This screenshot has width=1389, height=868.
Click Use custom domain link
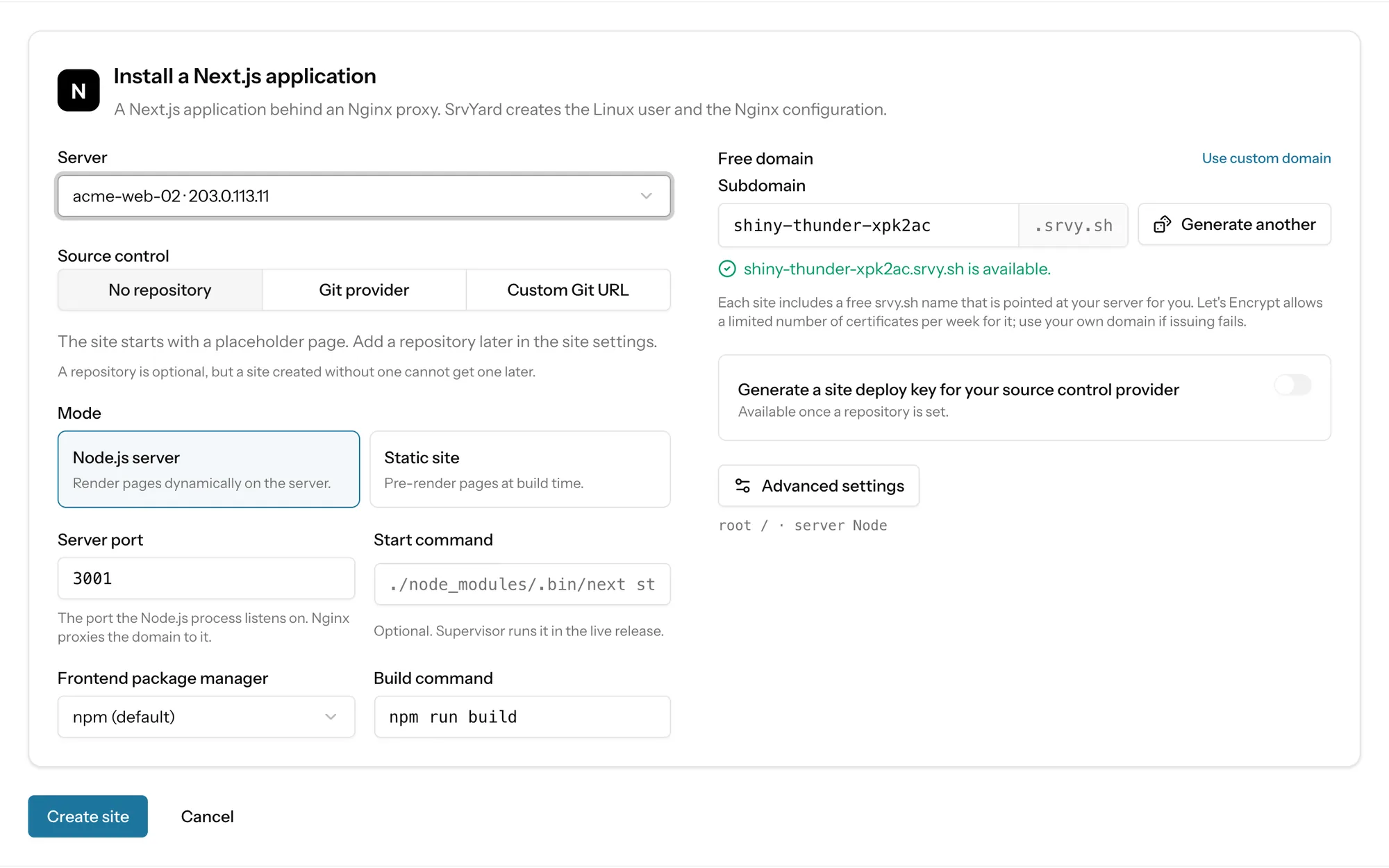coord(1266,158)
